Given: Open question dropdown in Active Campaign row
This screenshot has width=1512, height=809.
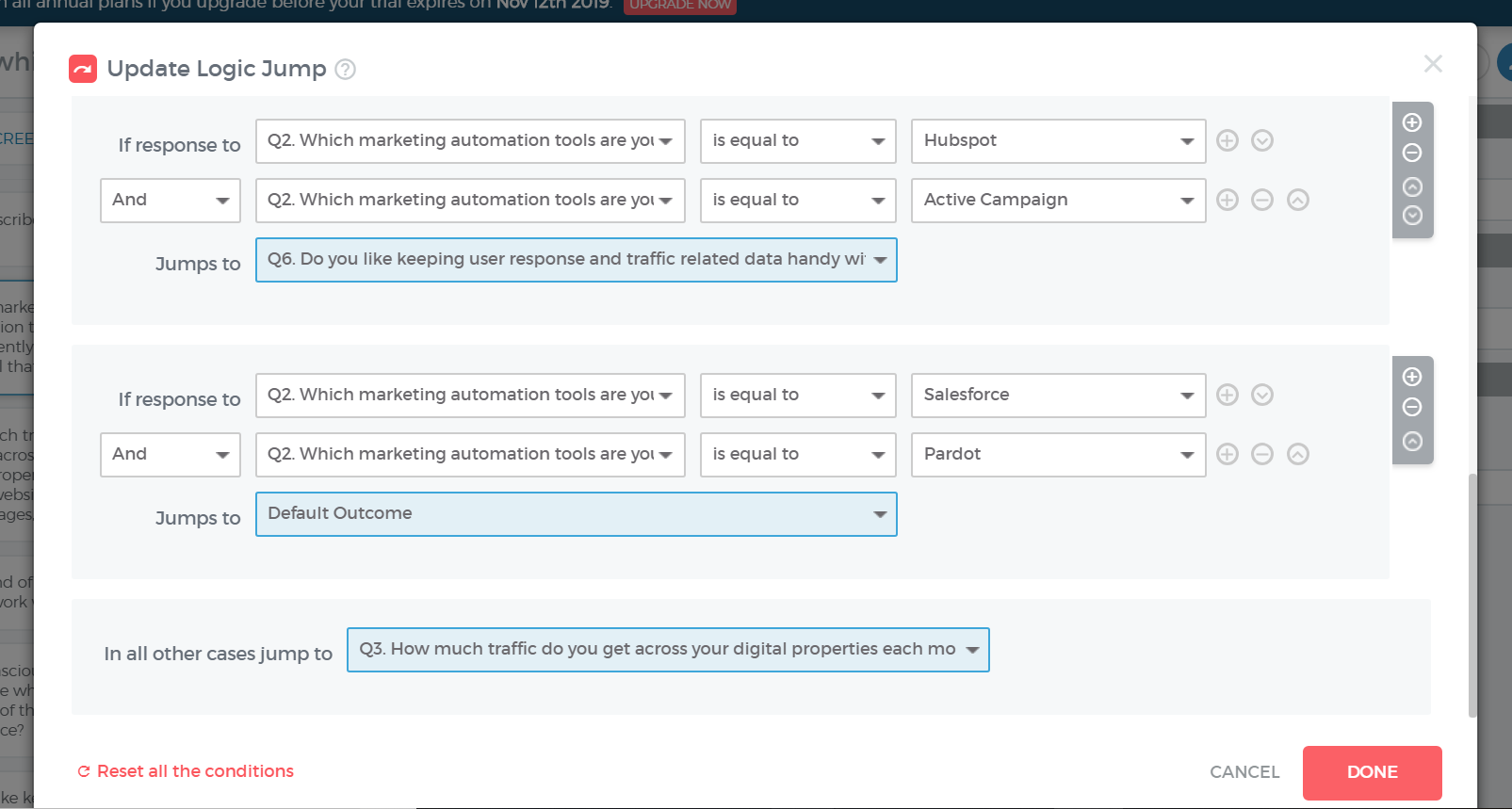Looking at the screenshot, I should click(x=470, y=201).
